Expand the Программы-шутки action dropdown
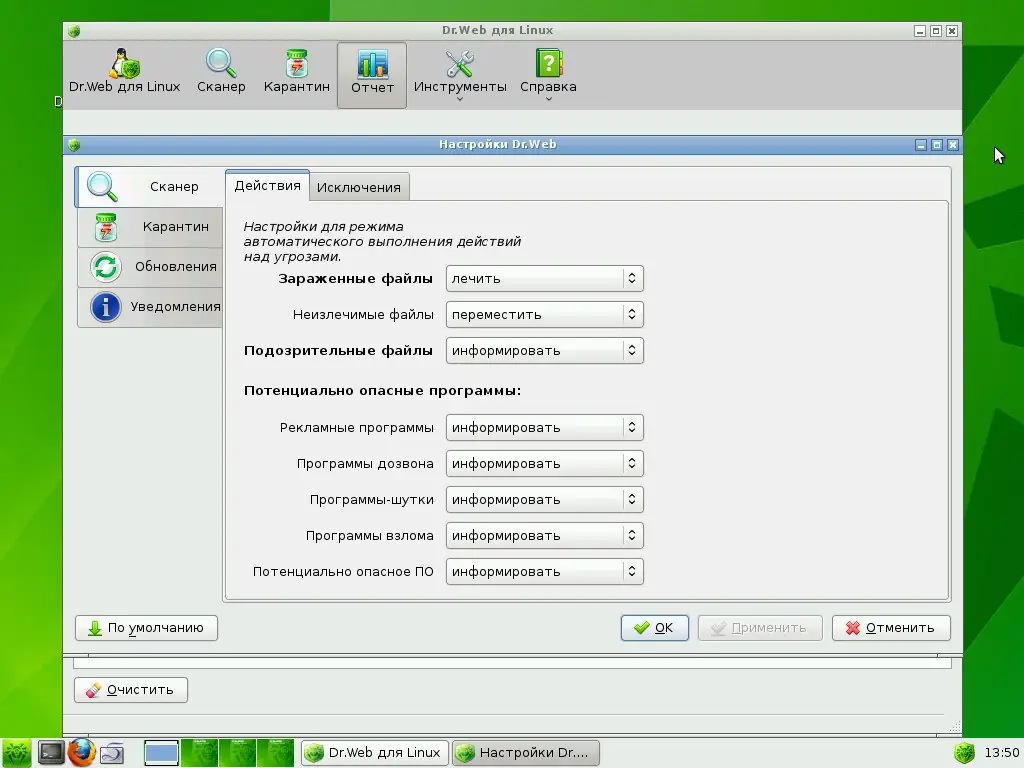1024x768 pixels. [544, 499]
